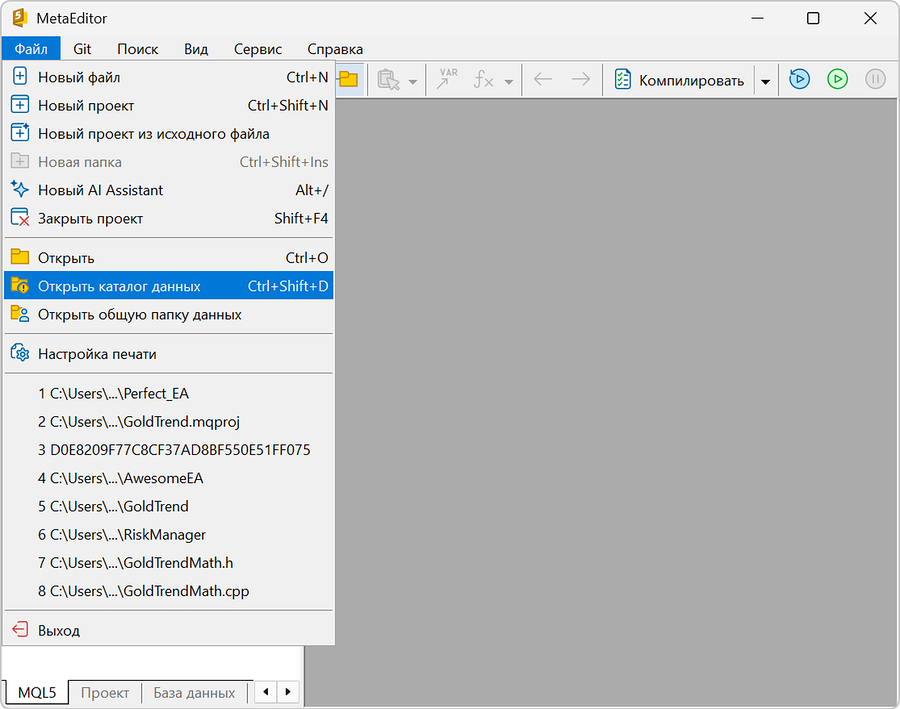
Task: Navigate forward with the right arrow
Action: [x=580, y=79]
